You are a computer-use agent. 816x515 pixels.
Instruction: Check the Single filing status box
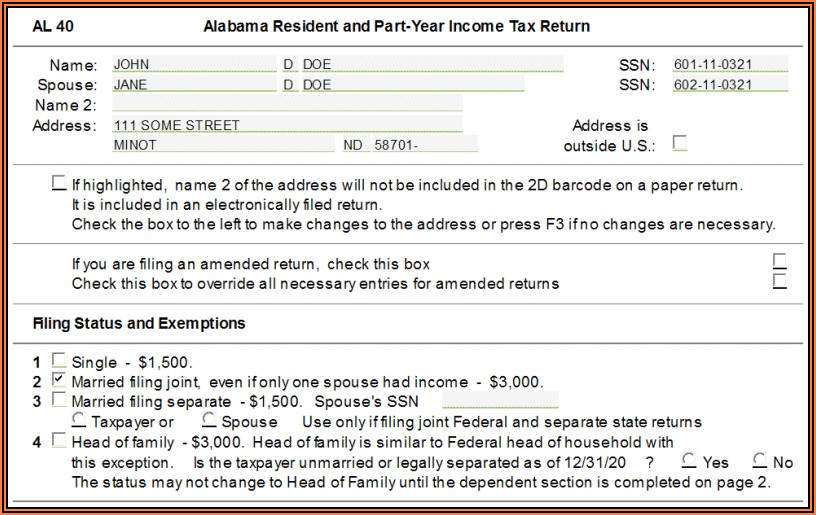tap(59, 361)
